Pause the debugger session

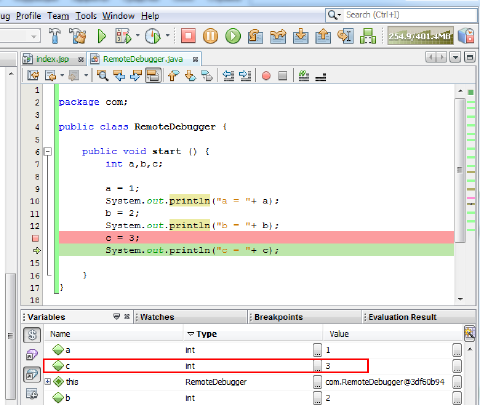[x=210, y=36]
